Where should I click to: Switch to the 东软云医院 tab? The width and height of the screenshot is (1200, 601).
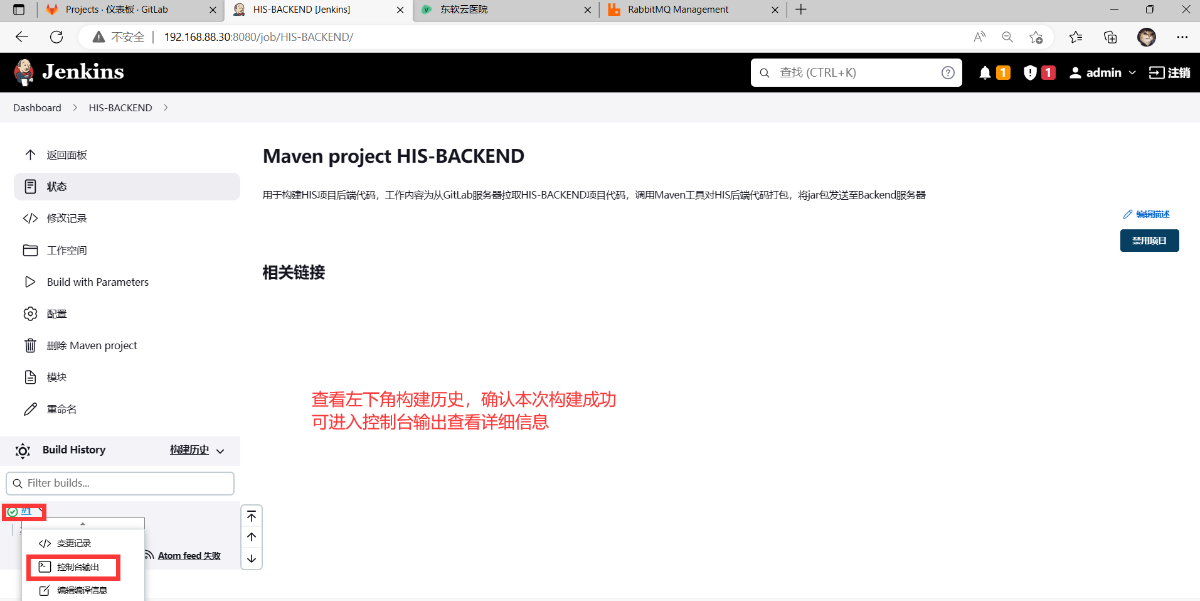(x=504, y=10)
